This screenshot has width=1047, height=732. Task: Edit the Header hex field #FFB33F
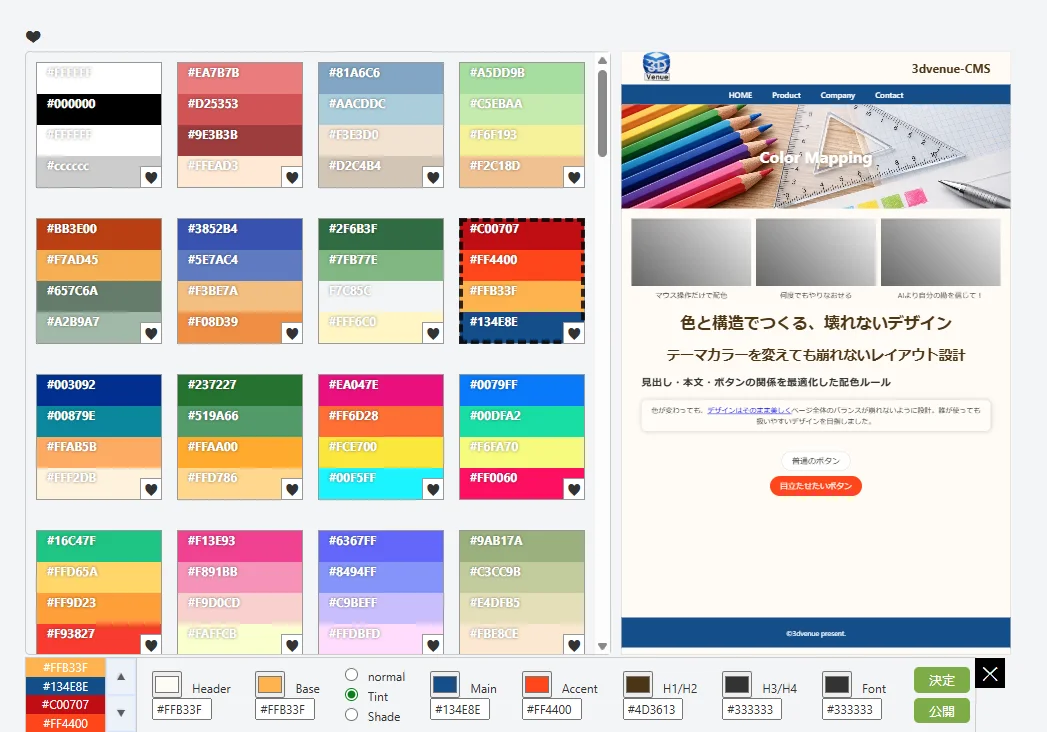tap(182, 709)
